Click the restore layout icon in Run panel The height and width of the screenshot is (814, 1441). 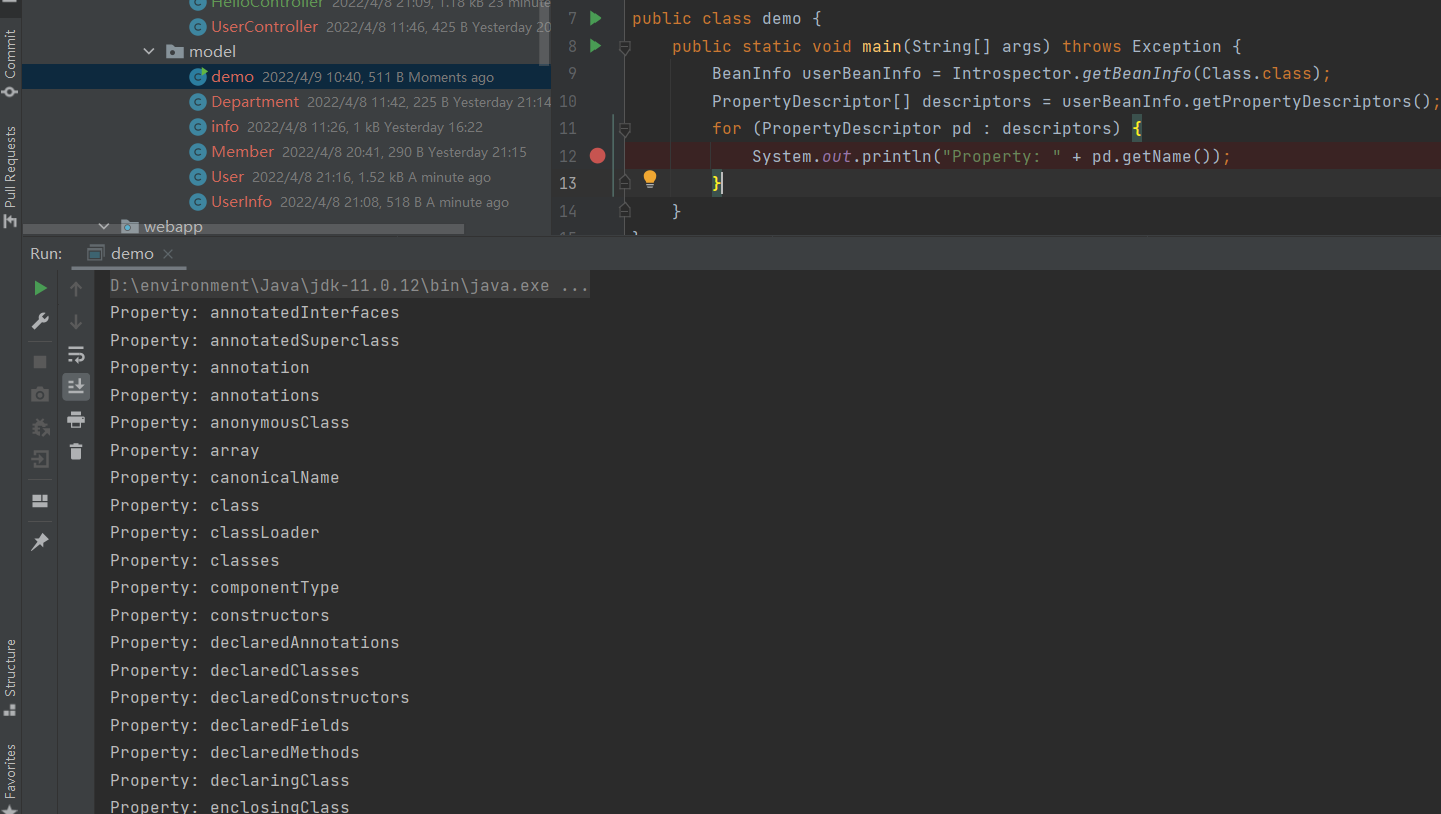(x=40, y=500)
